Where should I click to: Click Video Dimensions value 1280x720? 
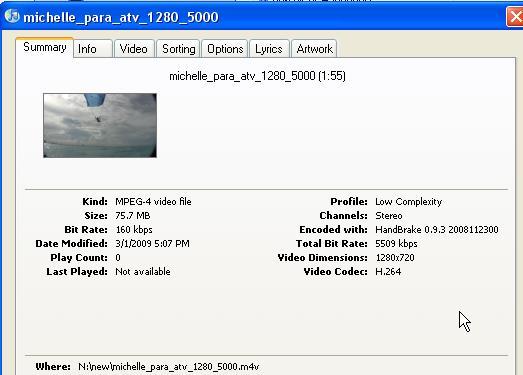tap(395, 258)
